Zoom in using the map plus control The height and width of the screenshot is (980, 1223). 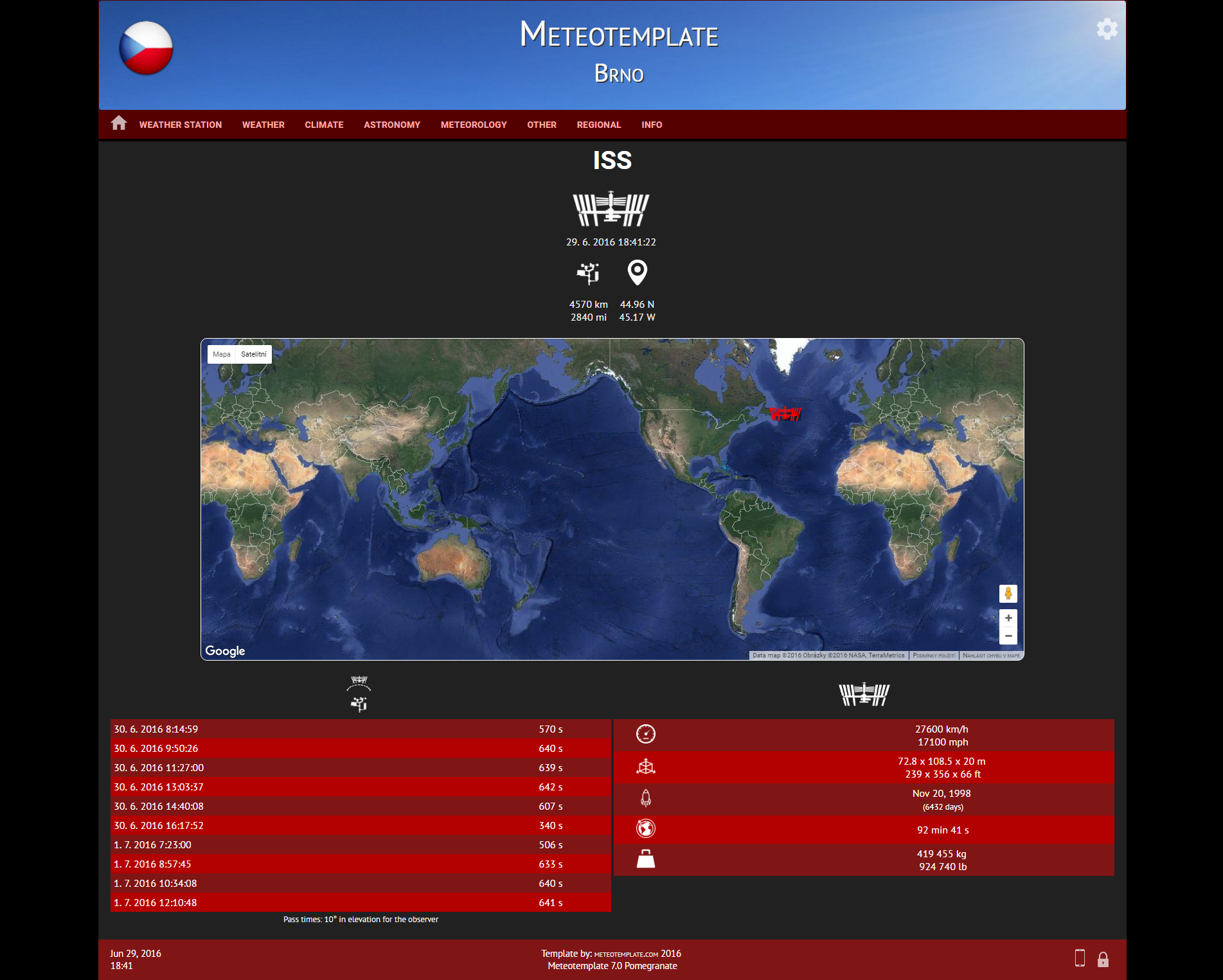point(1008,619)
